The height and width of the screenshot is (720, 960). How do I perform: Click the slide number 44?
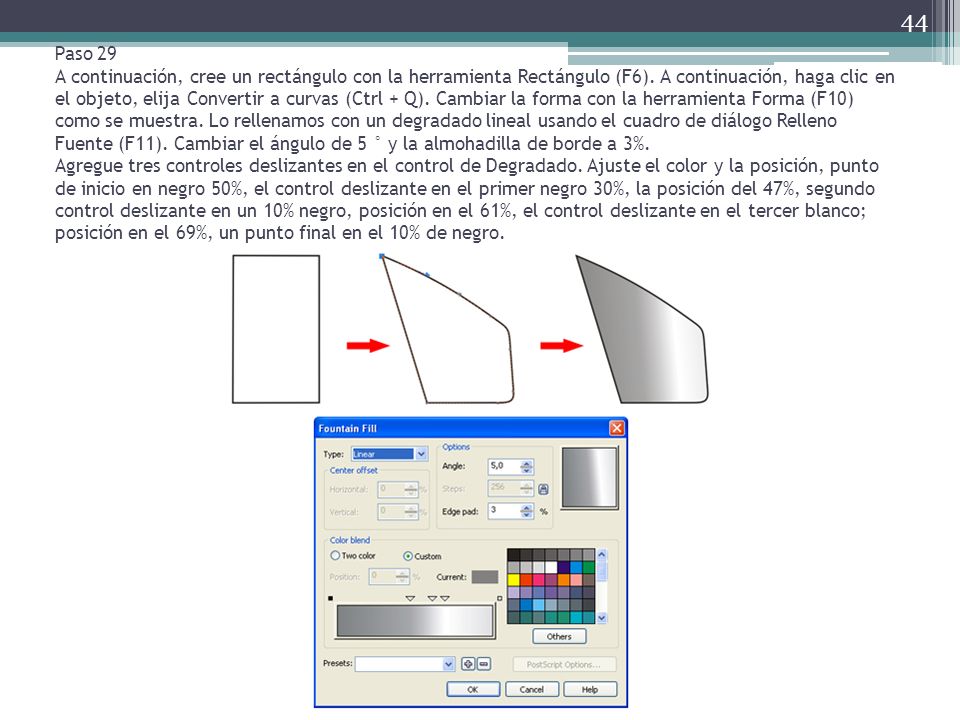(914, 23)
